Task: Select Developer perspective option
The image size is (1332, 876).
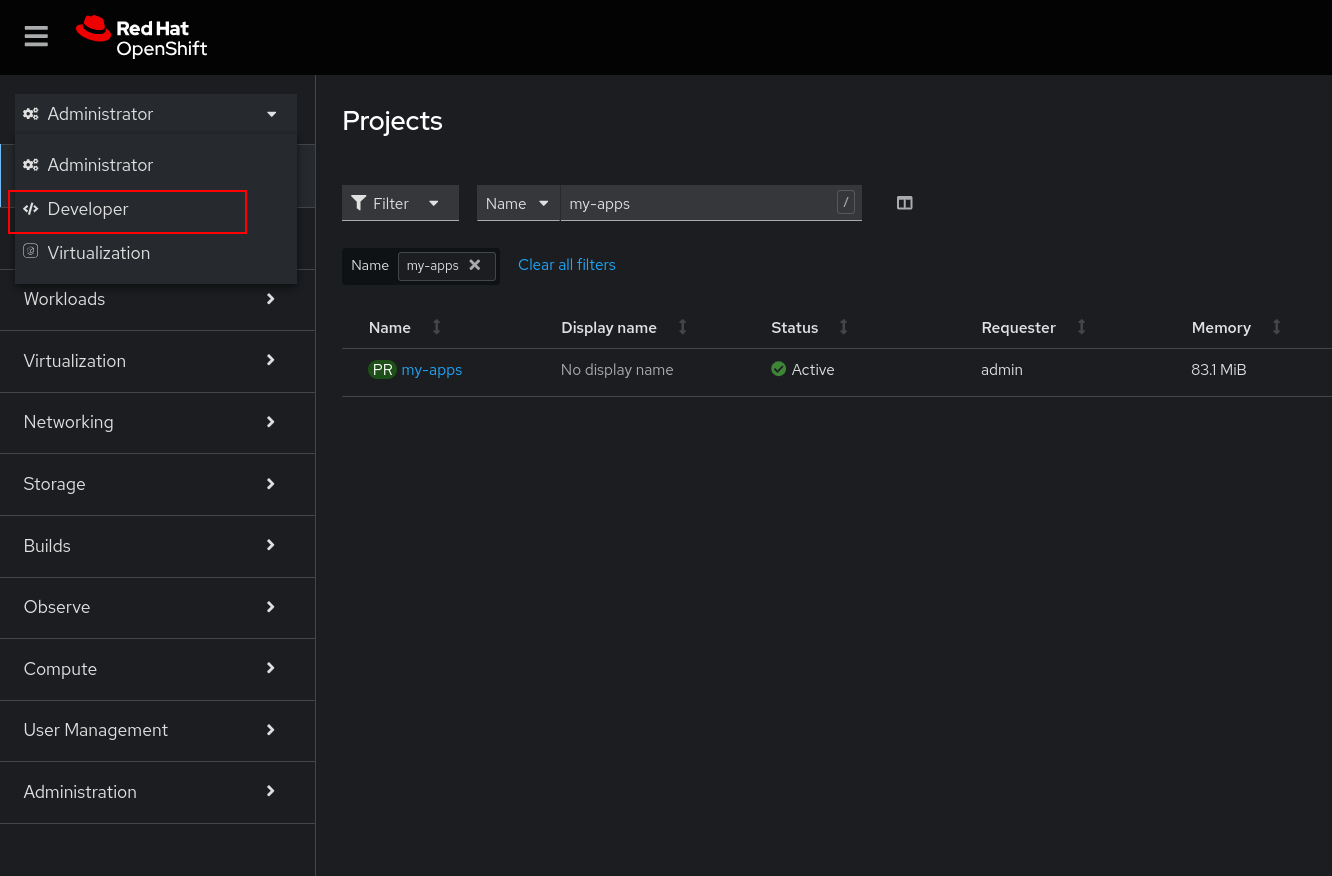Action: pyautogui.click(x=88, y=209)
